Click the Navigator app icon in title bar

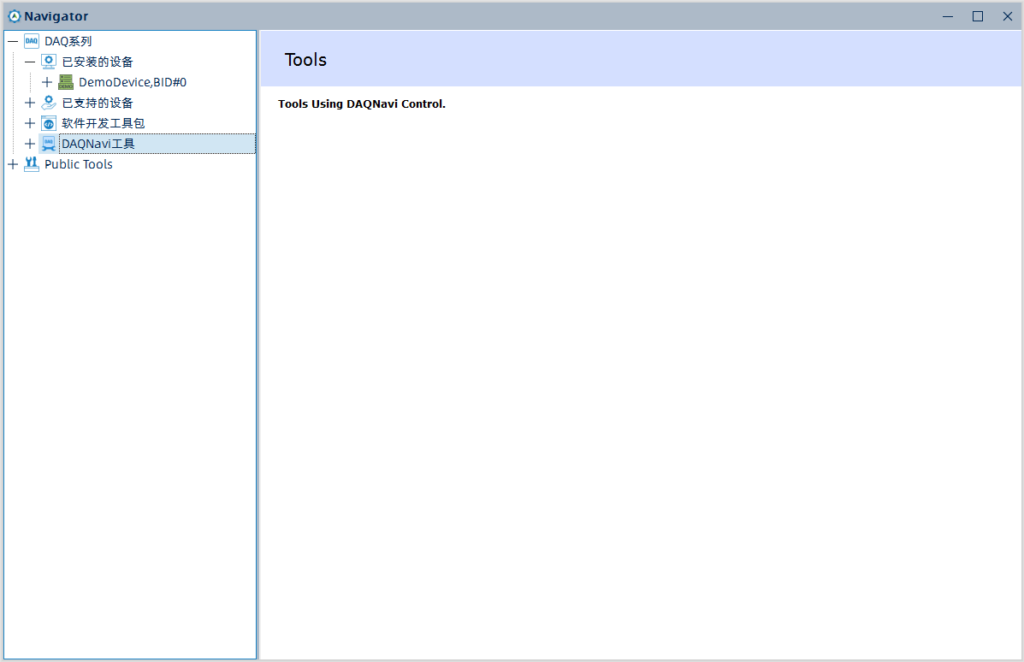click(x=14, y=16)
